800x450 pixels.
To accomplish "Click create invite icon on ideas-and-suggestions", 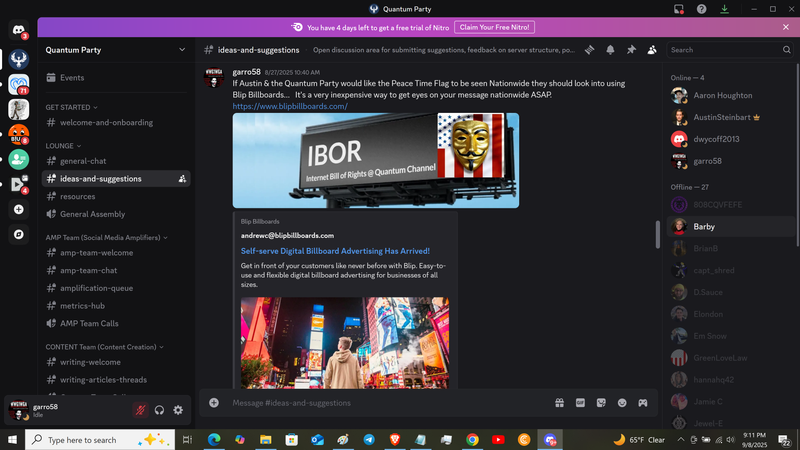I will 182,179.
